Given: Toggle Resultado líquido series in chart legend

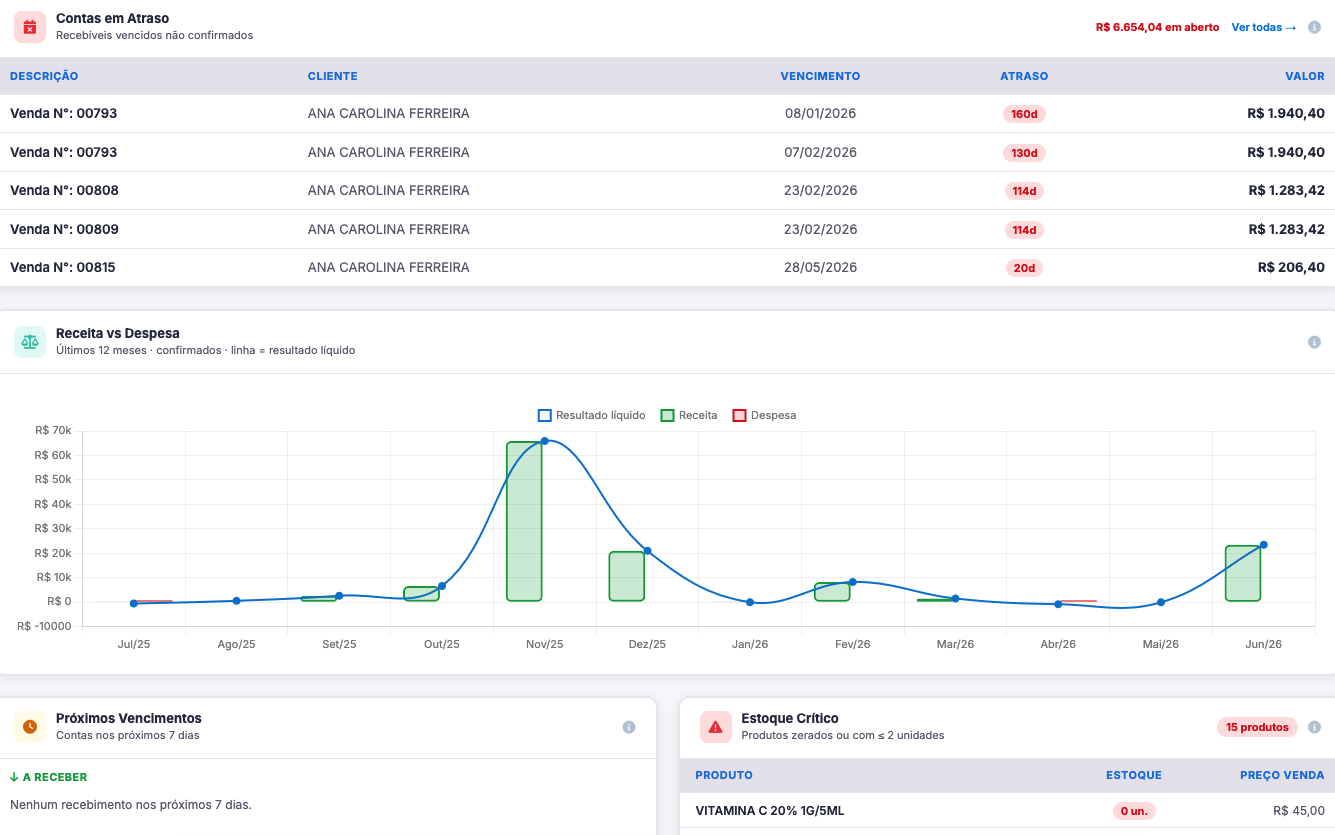Looking at the screenshot, I should point(592,415).
